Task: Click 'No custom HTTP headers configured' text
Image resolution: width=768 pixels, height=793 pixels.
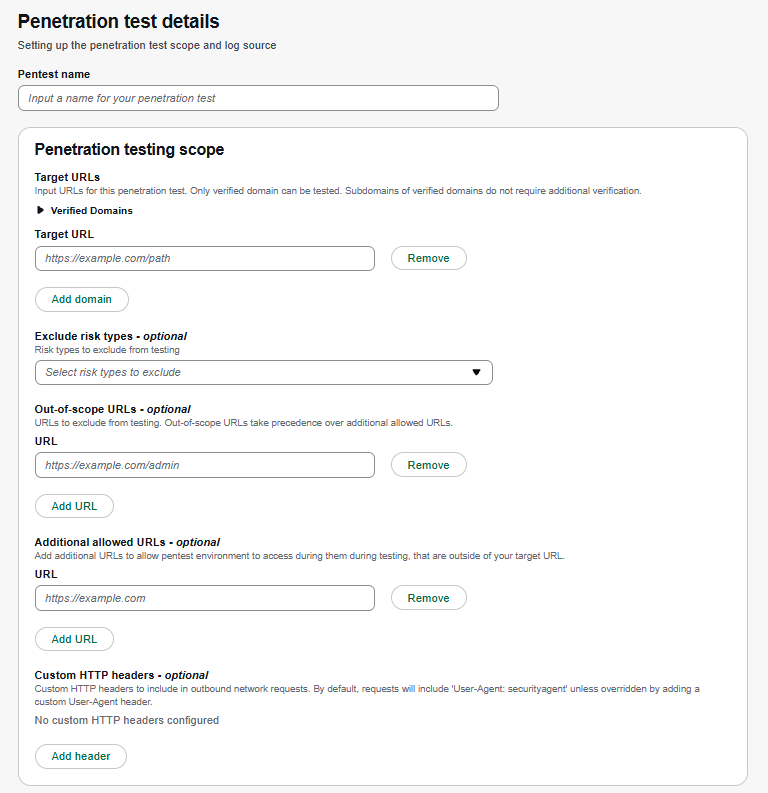Action: 126,720
